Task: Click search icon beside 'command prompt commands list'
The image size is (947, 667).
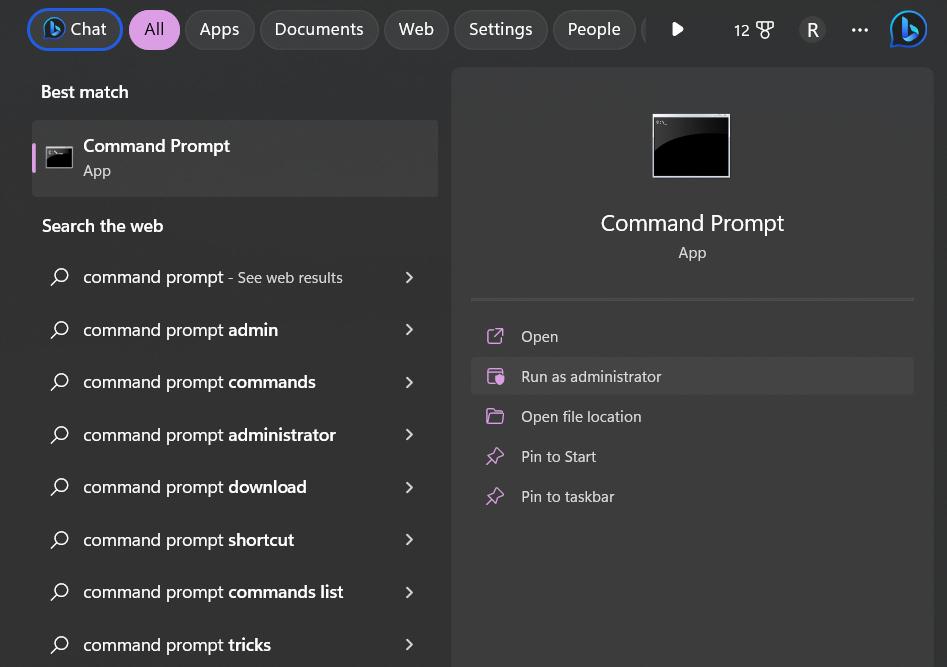Action: (59, 592)
